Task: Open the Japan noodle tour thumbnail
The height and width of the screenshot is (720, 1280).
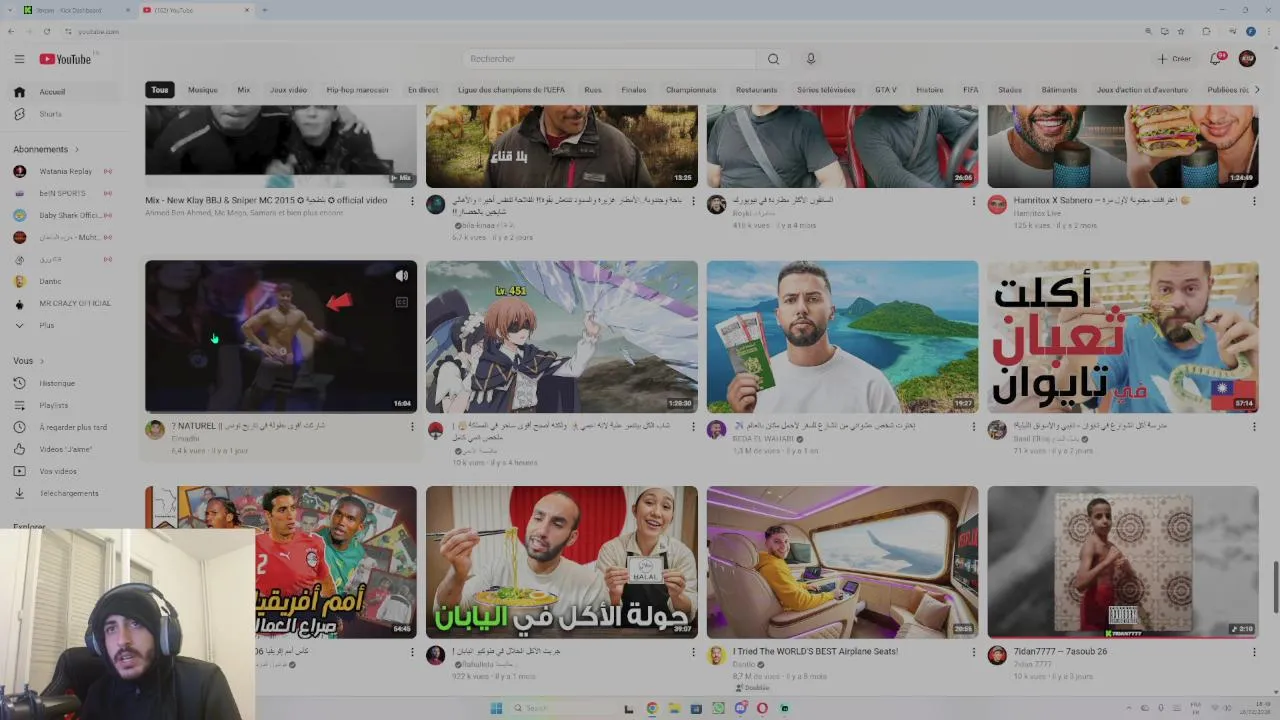Action: pyautogui.click(x=562, y=562)
